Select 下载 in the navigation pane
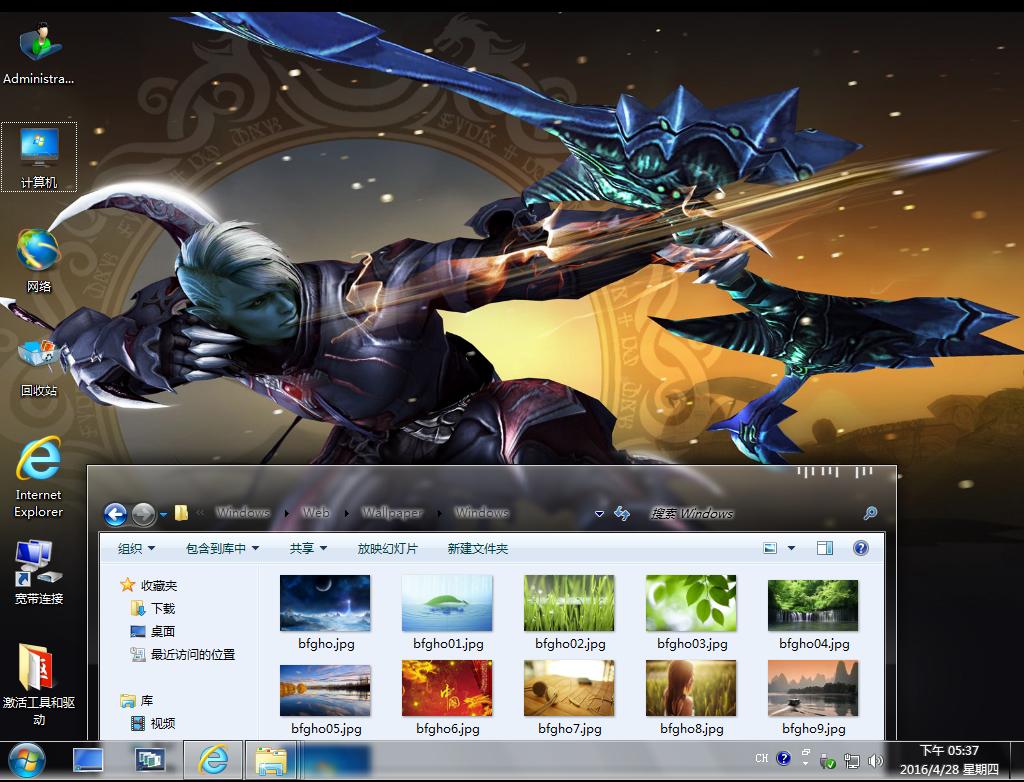 click(153, 608)
